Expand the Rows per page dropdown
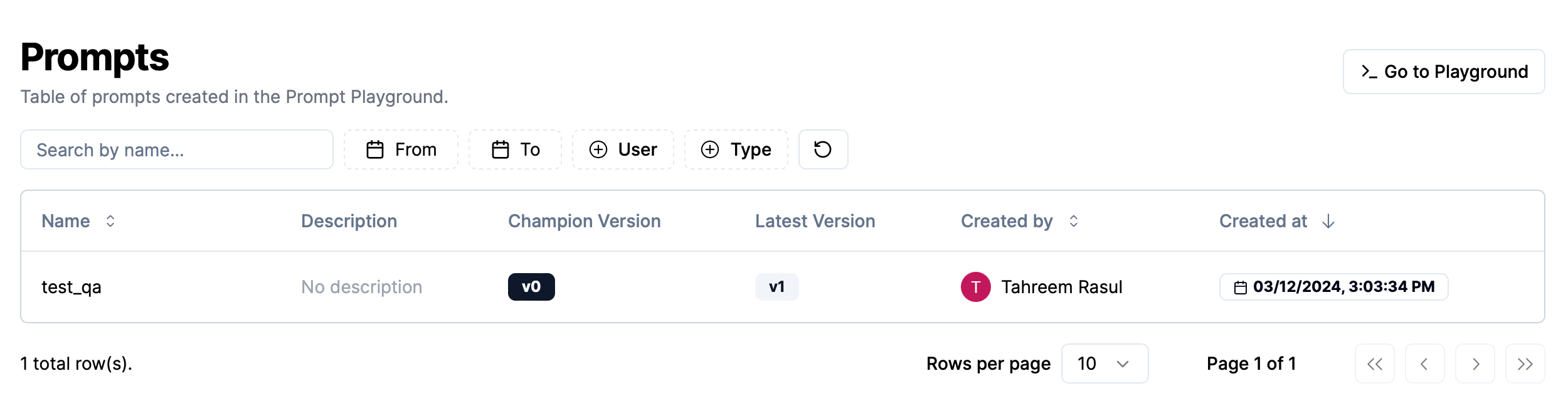Viewport: 1568px width, 393px height. tap(1104, 363)
